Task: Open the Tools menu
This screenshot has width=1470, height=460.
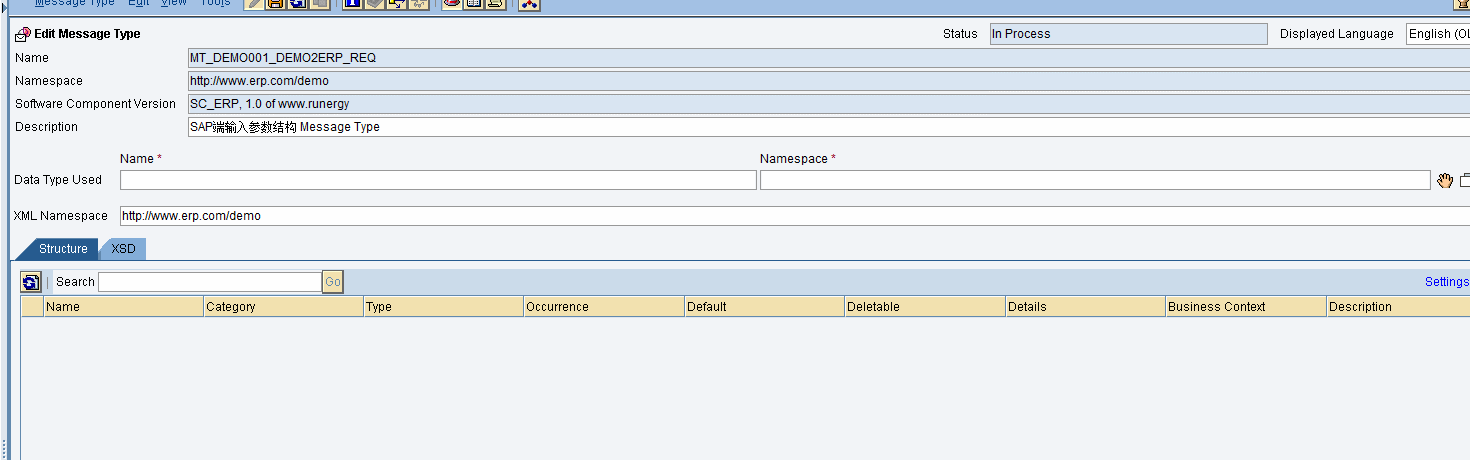Action: point(215,3)
